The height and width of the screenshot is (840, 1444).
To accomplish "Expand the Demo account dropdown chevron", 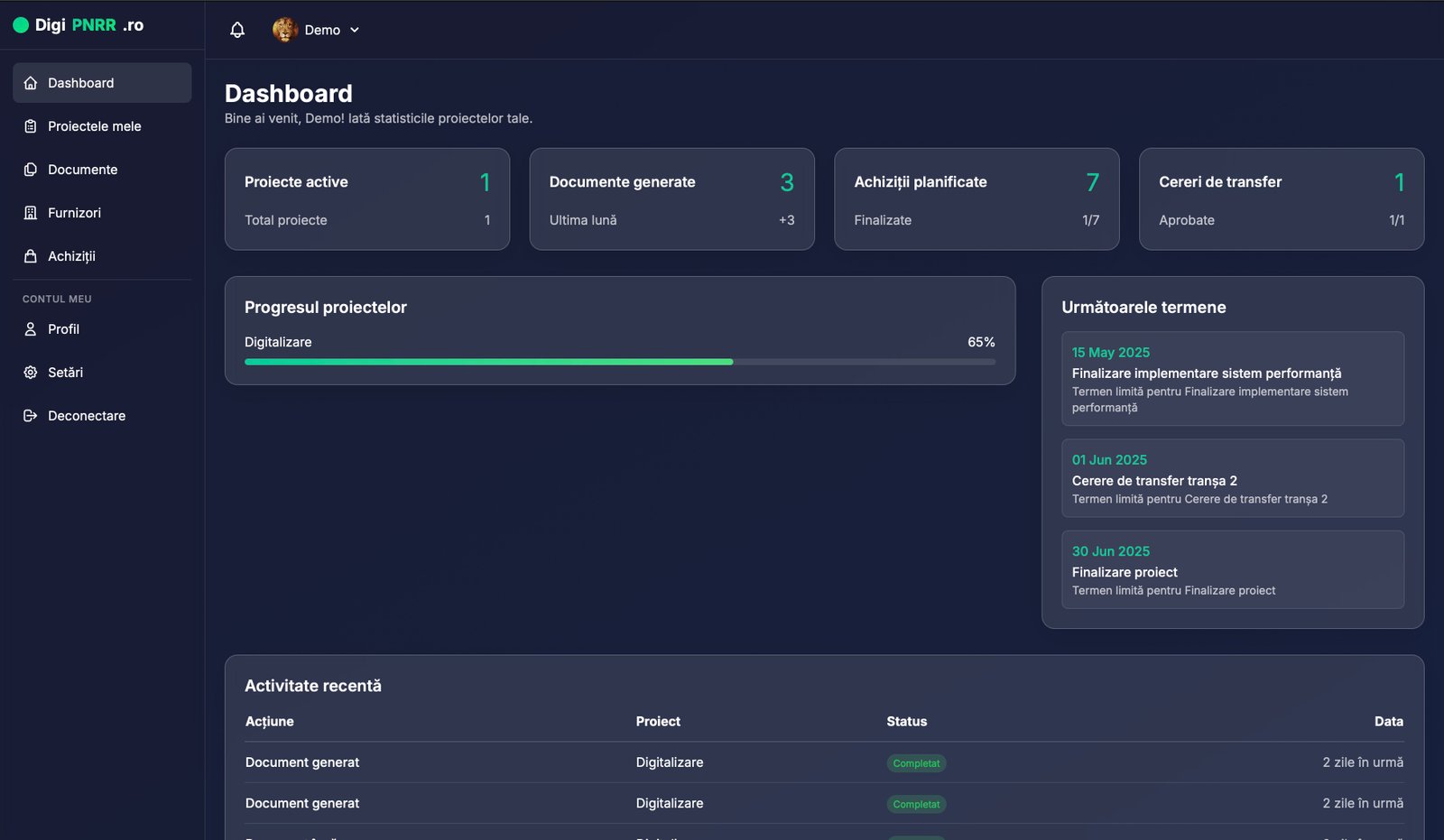I will (355, 30).
